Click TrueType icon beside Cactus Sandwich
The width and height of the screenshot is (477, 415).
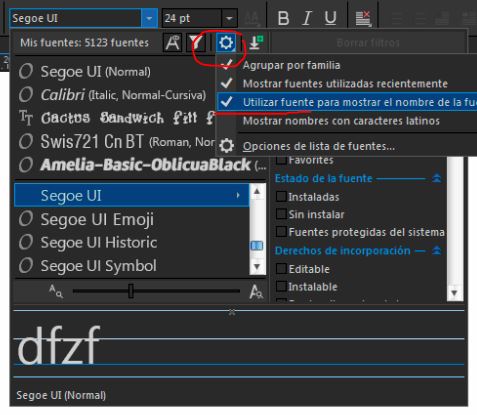[26, 118]
